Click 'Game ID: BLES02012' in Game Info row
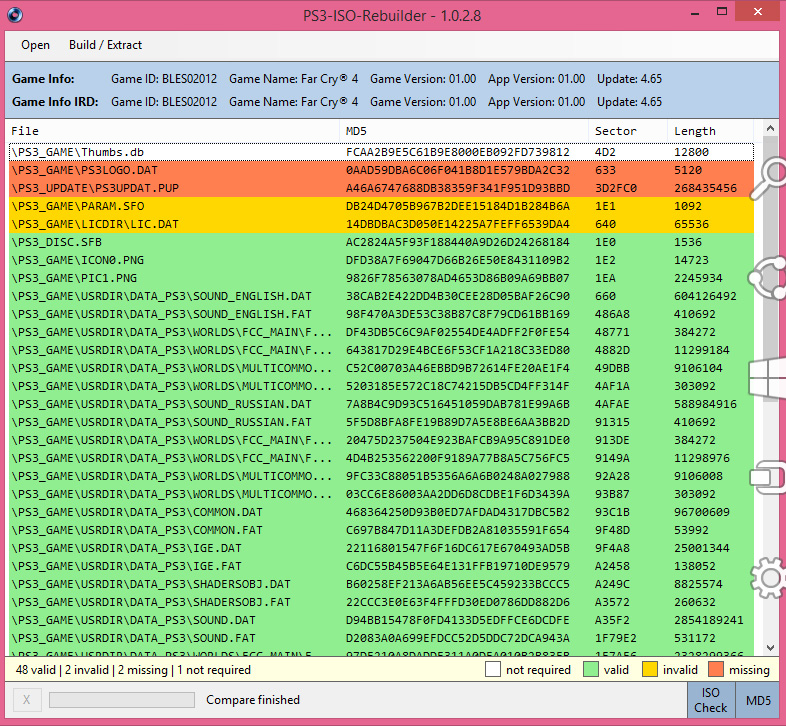This screenshot has height=726, width=786. click(x=164, y=79)
